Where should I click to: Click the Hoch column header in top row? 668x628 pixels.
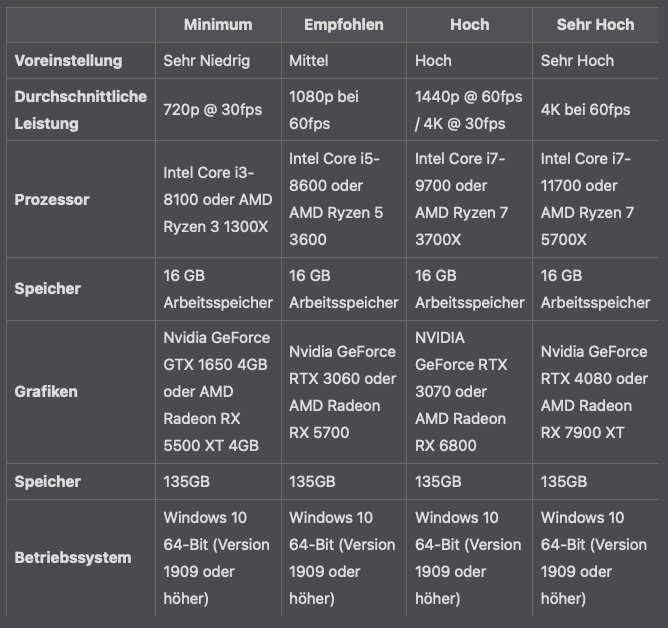[470, 24]
